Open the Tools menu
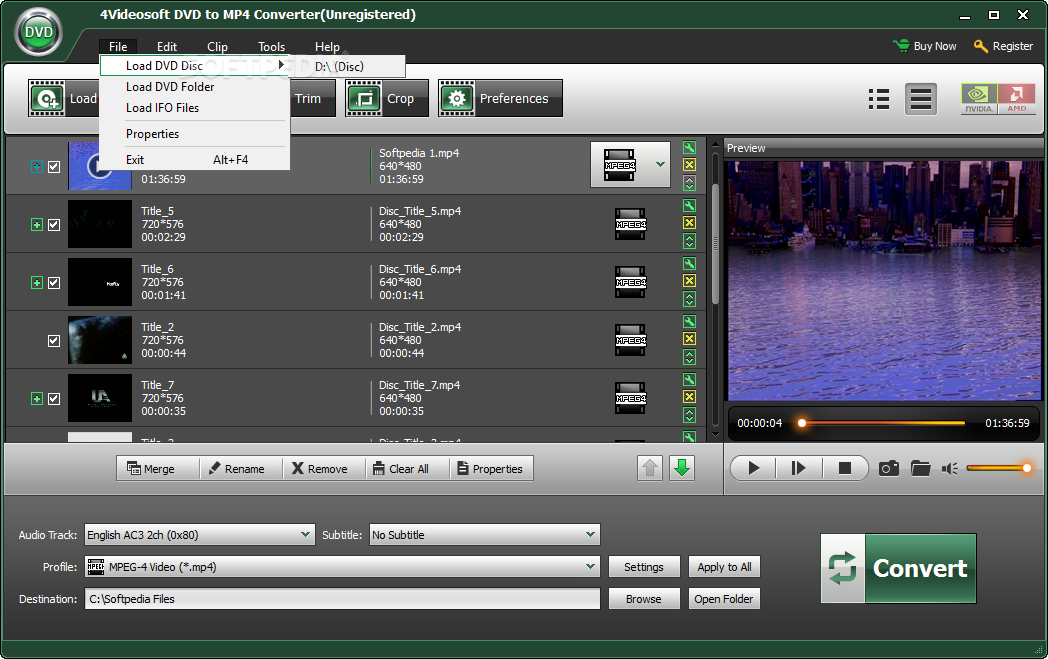The height and width of the screenshot is (659, 1048). coord(271,47)
